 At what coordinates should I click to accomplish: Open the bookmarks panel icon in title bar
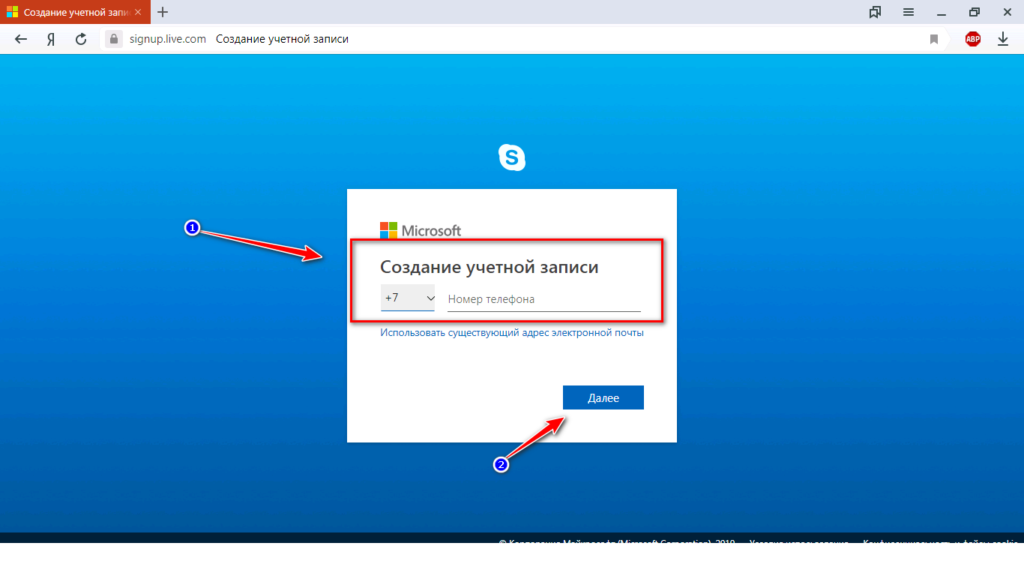[875, 12]
